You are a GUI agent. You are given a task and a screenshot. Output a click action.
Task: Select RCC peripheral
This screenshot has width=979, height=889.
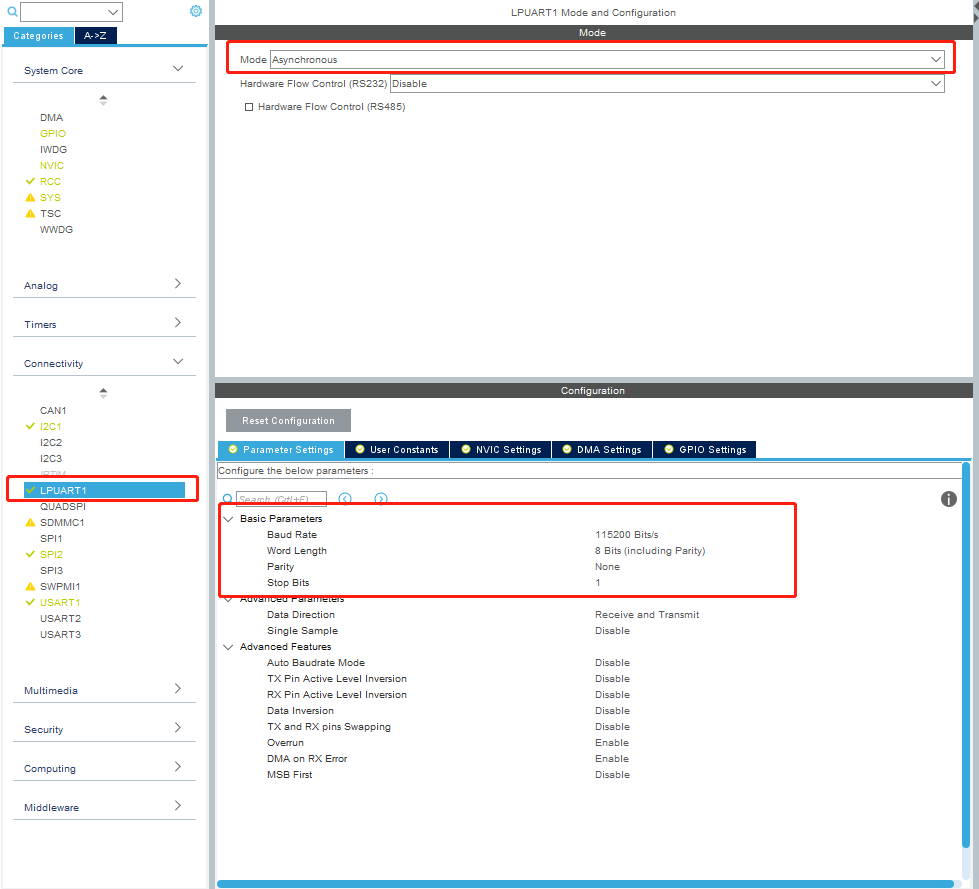(x=50, y=182)
